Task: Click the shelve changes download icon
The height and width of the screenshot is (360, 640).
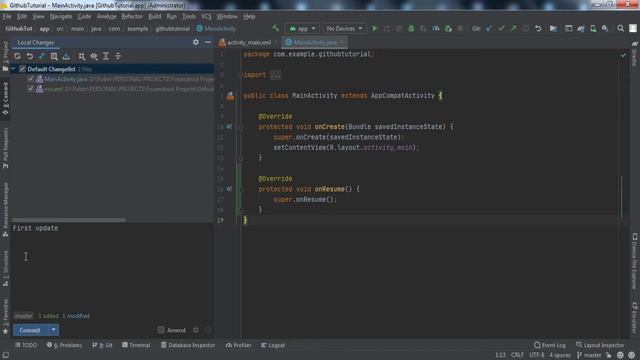Action: pos(66,56)
